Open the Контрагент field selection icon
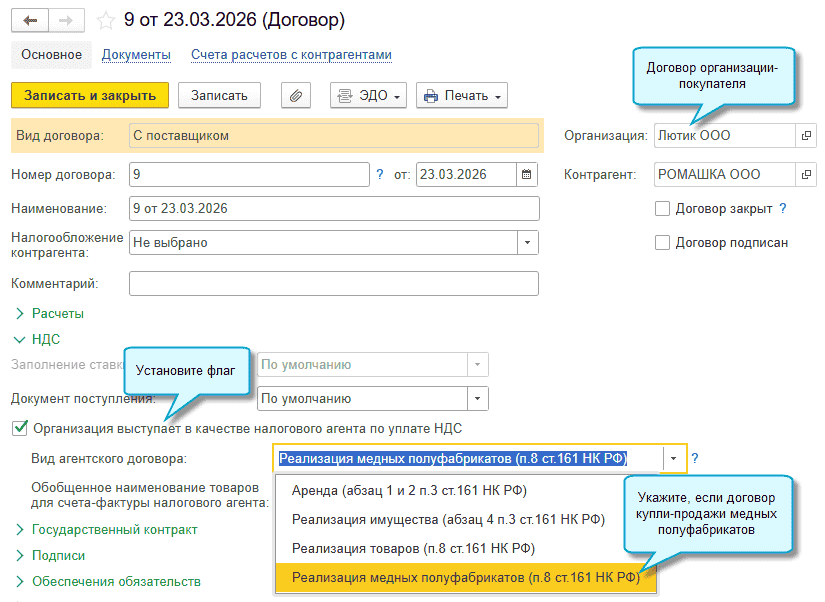 click(805, 174)
